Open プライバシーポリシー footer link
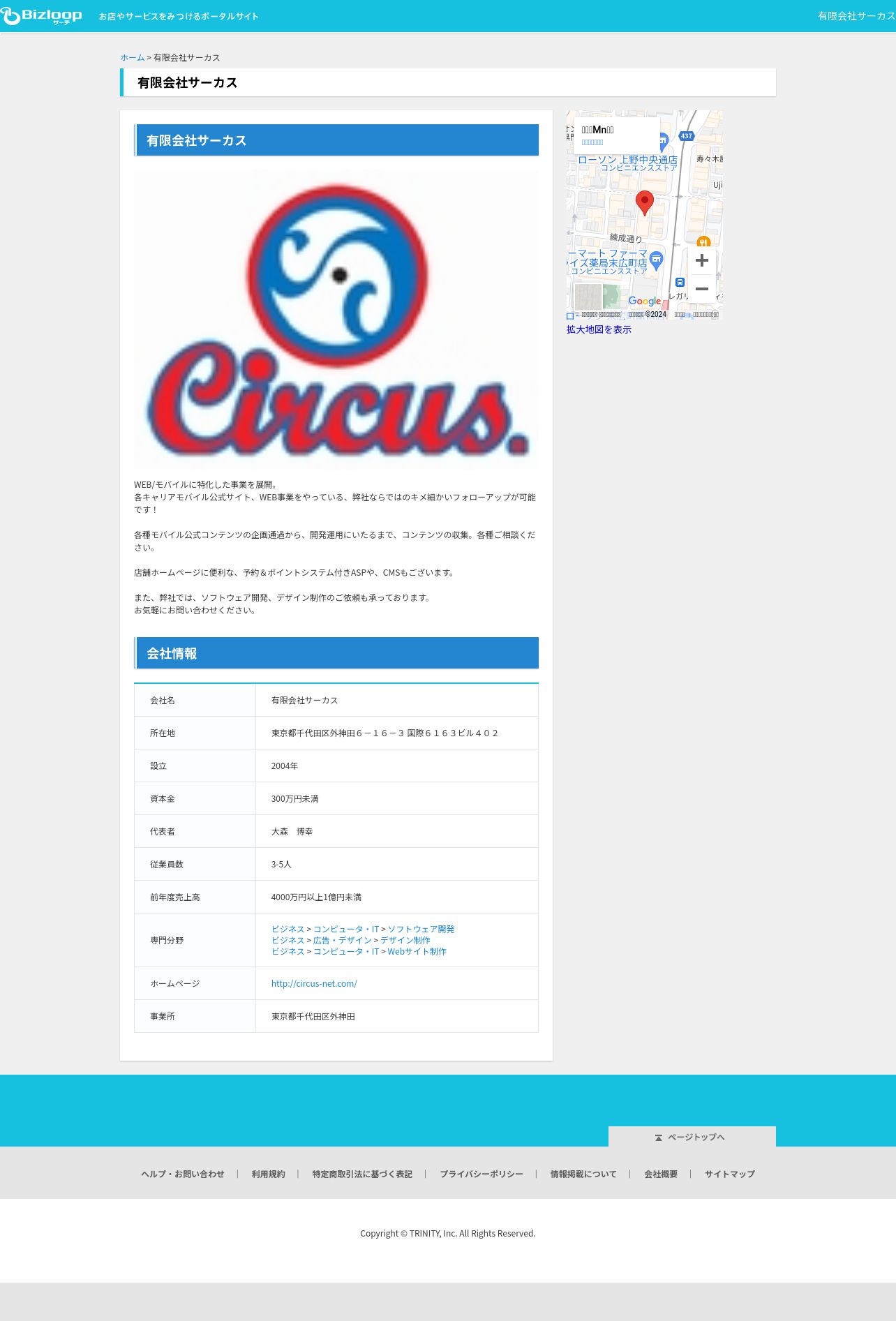896x1321 pixels. click(x=481, y=1174)
